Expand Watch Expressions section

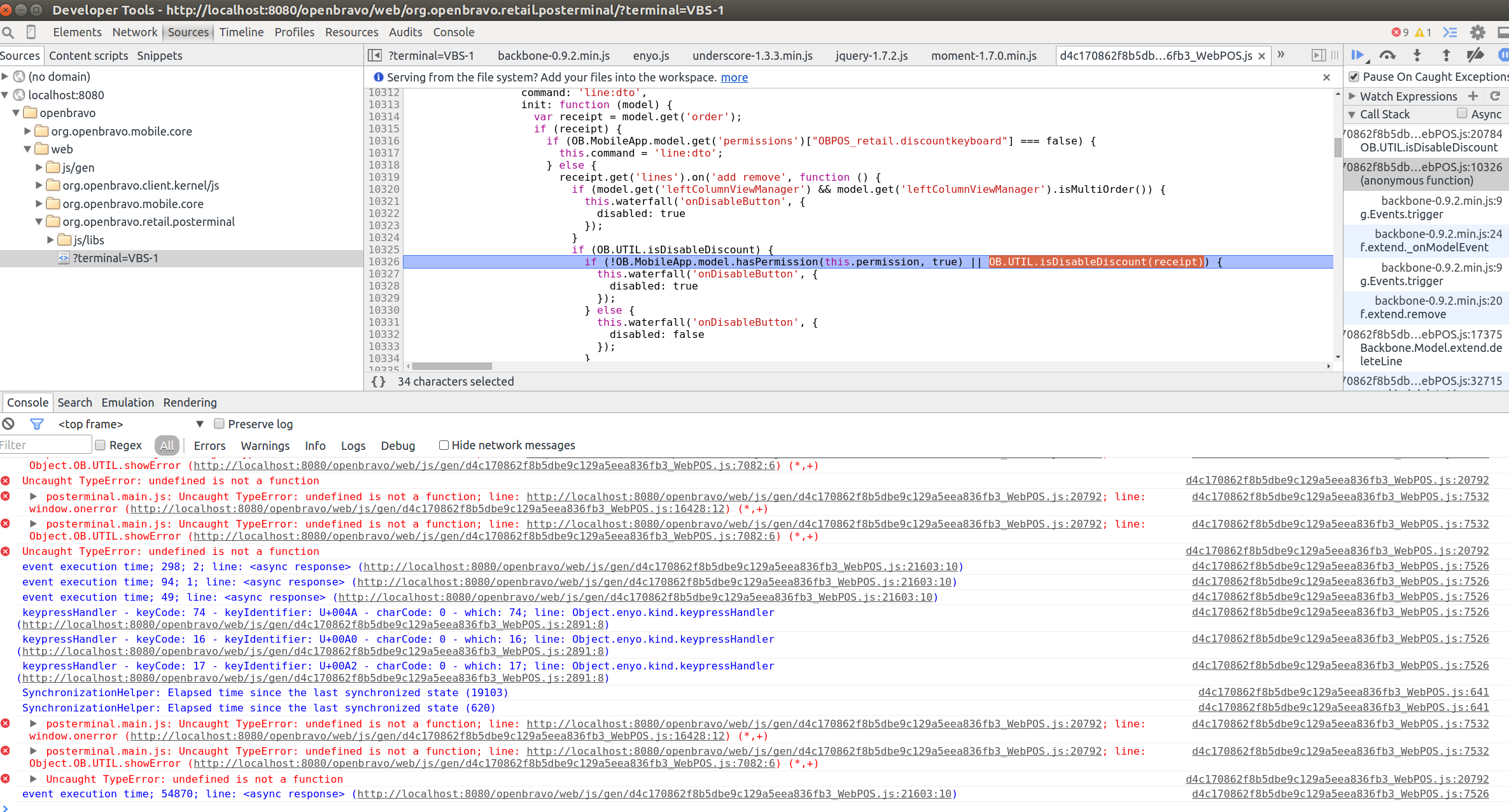[x=1352, y=96]
